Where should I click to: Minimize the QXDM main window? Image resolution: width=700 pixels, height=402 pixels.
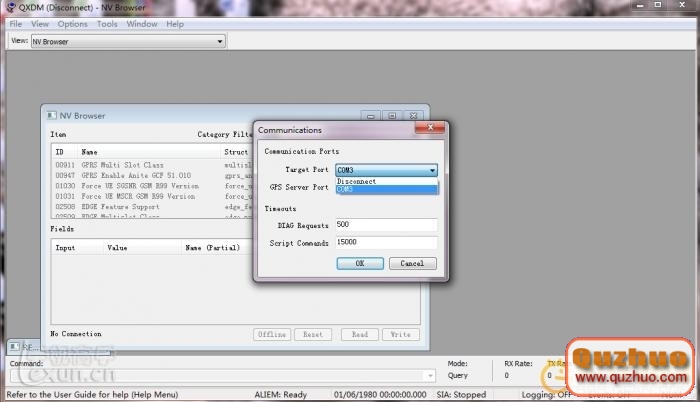coord(640,5)
